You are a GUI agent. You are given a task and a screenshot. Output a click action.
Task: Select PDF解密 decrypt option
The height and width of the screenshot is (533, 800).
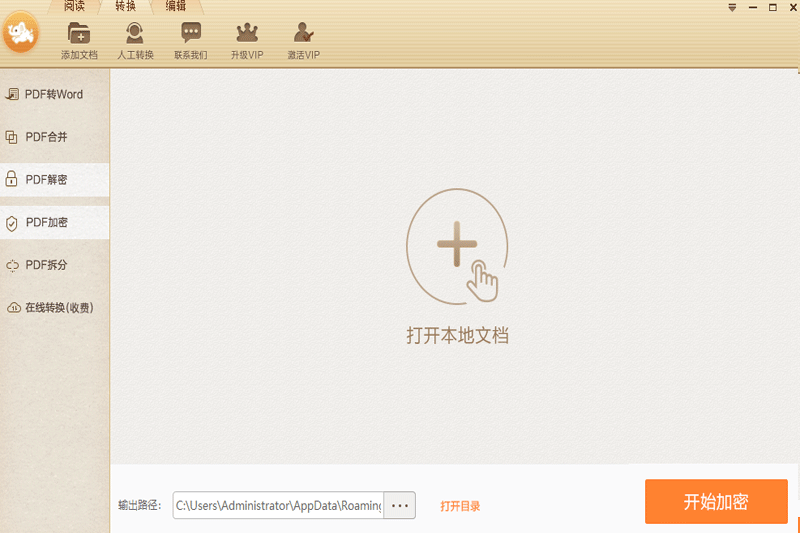click(x=54, y=180)
